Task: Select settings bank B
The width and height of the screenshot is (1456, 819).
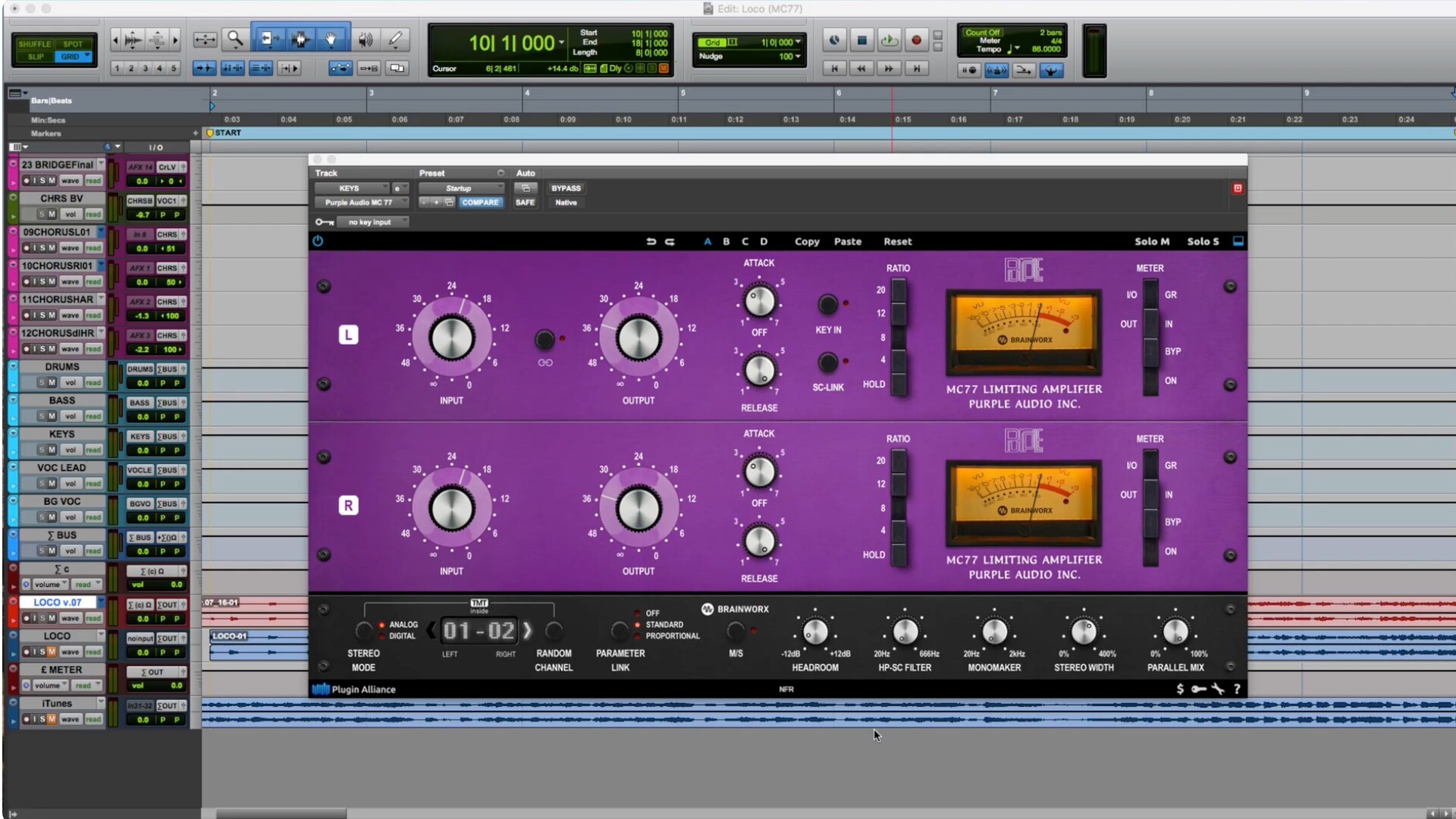Action: (726, 241)
